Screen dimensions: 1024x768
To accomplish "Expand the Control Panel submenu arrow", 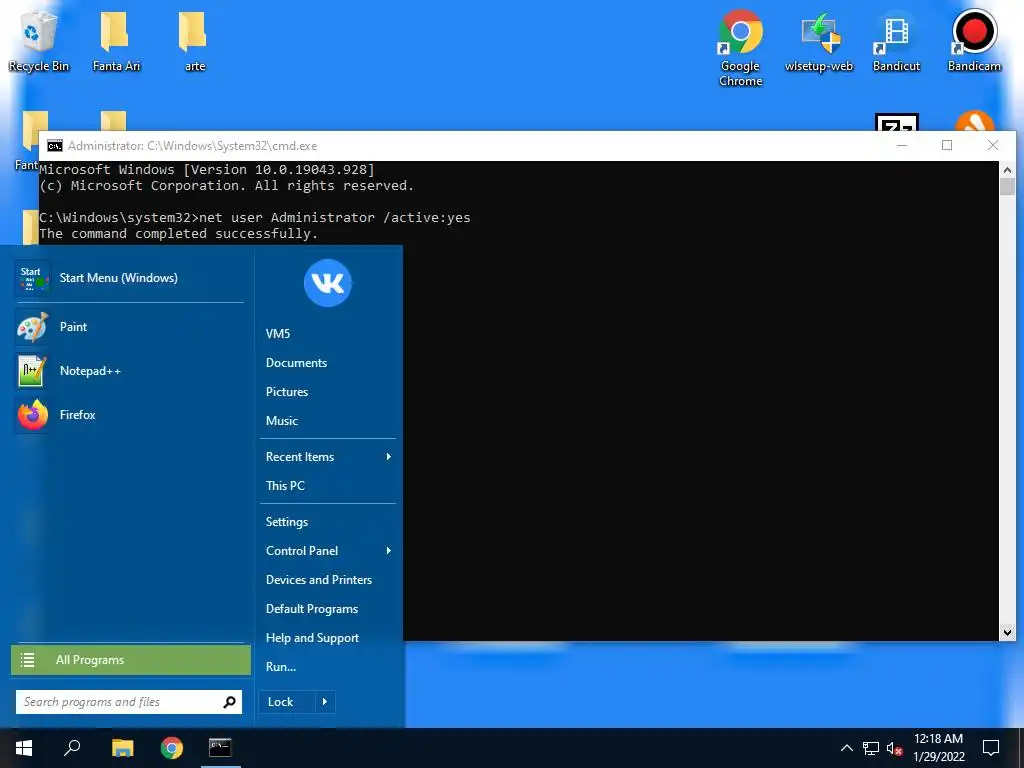I will coord(389,551).
